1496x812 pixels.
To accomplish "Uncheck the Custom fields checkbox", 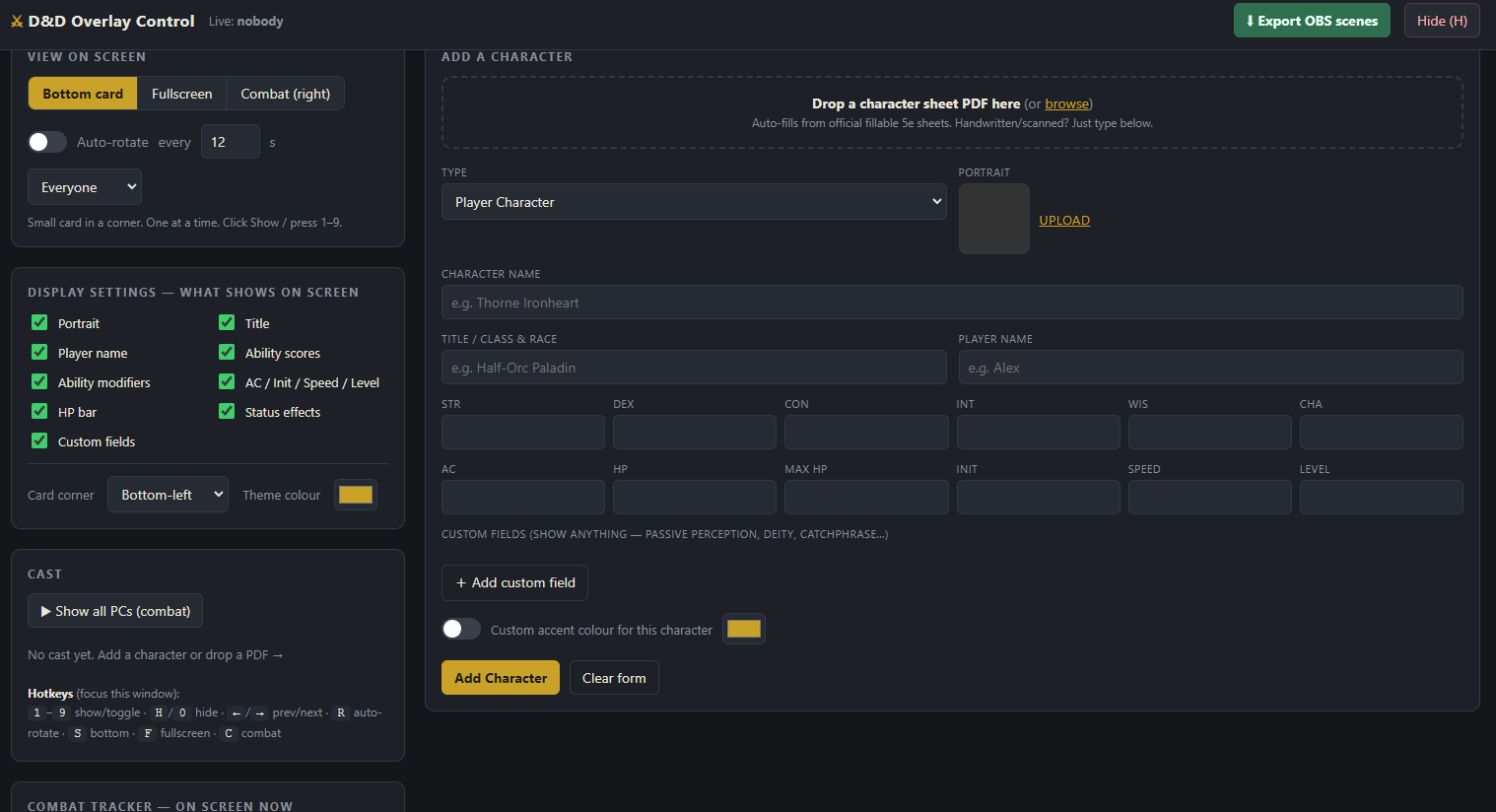I will tap(39, 440).
